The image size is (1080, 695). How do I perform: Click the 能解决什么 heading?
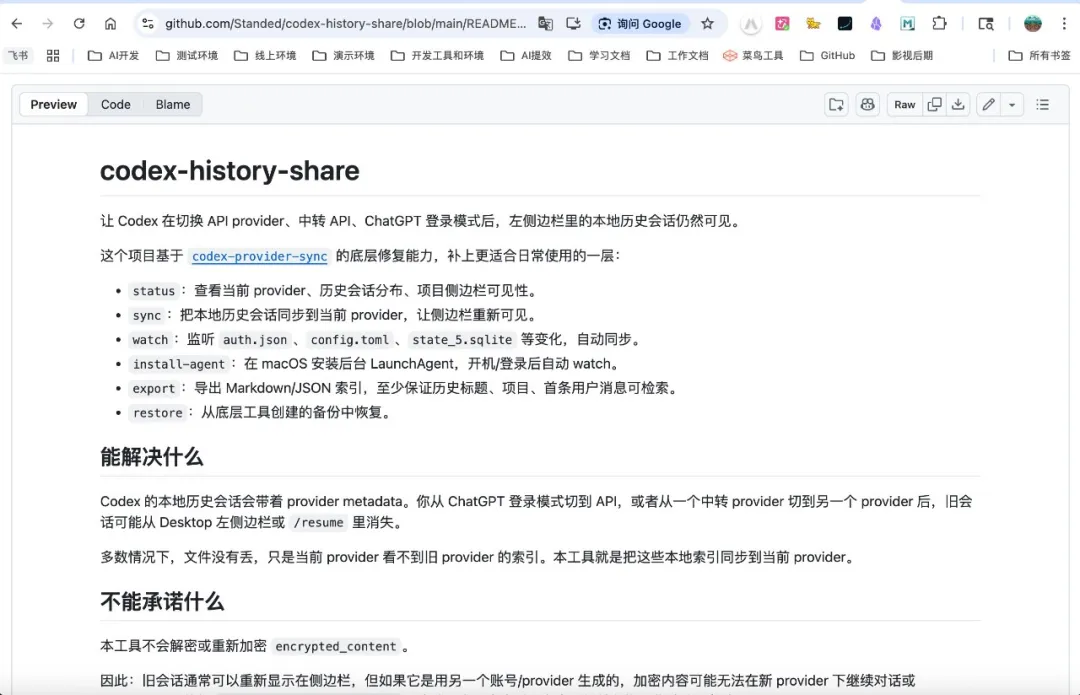click(152, 457)
